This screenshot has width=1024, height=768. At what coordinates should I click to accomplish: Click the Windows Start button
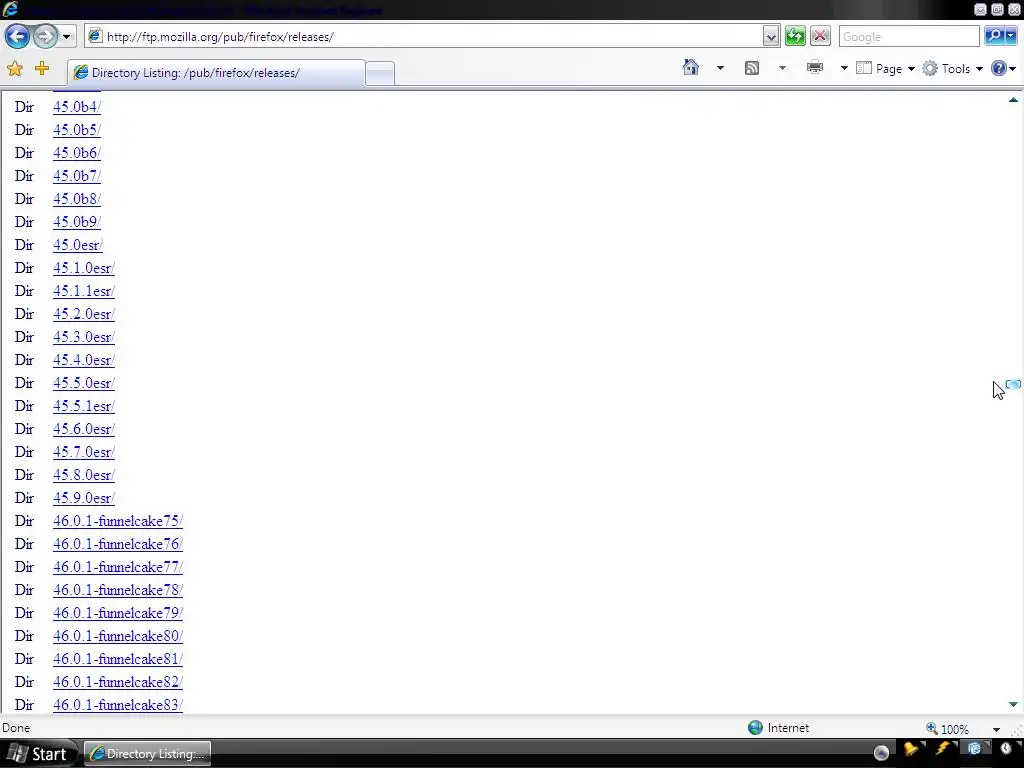[40, 754]
